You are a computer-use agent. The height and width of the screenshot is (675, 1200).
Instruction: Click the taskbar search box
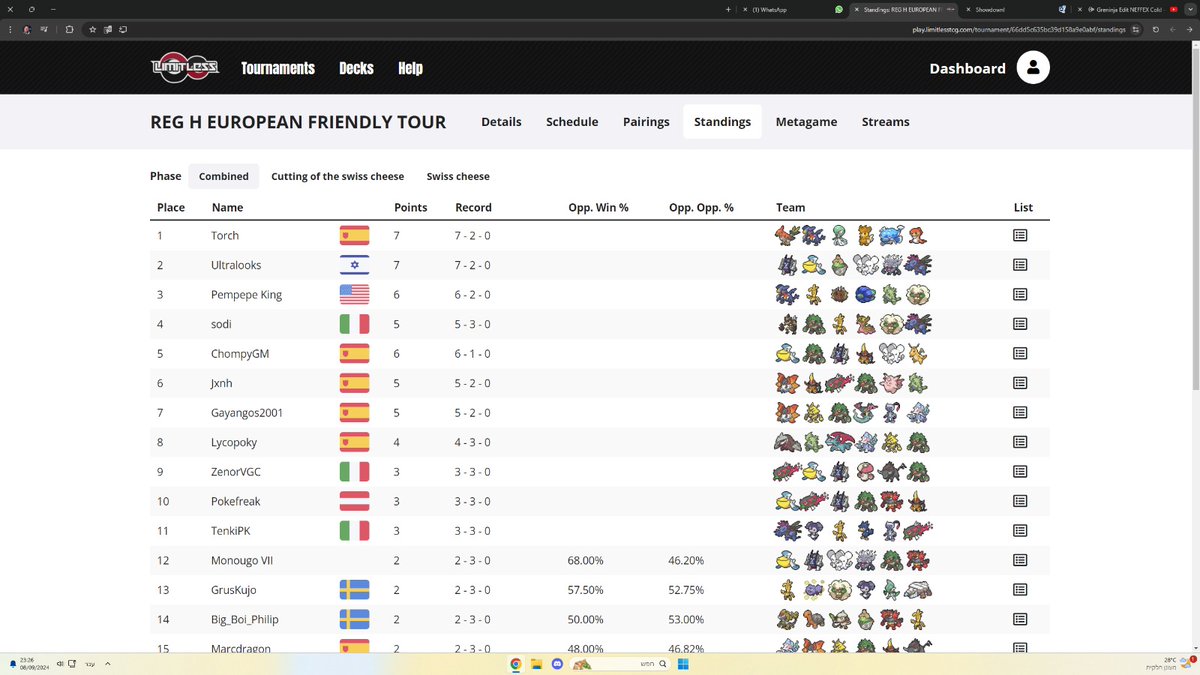click(620, 663)
